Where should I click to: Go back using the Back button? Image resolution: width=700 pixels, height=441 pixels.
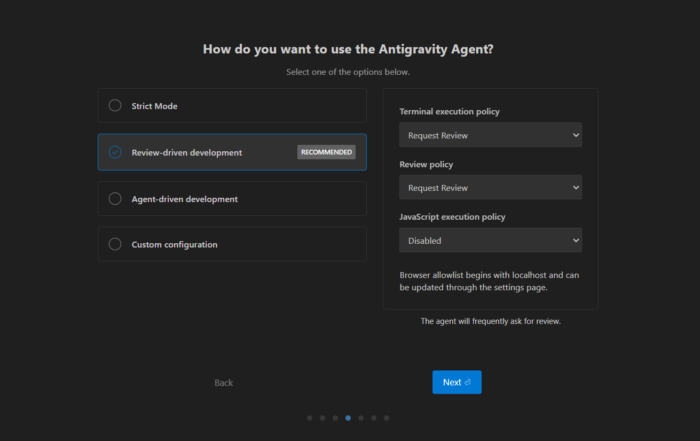[x=224, y=383]
